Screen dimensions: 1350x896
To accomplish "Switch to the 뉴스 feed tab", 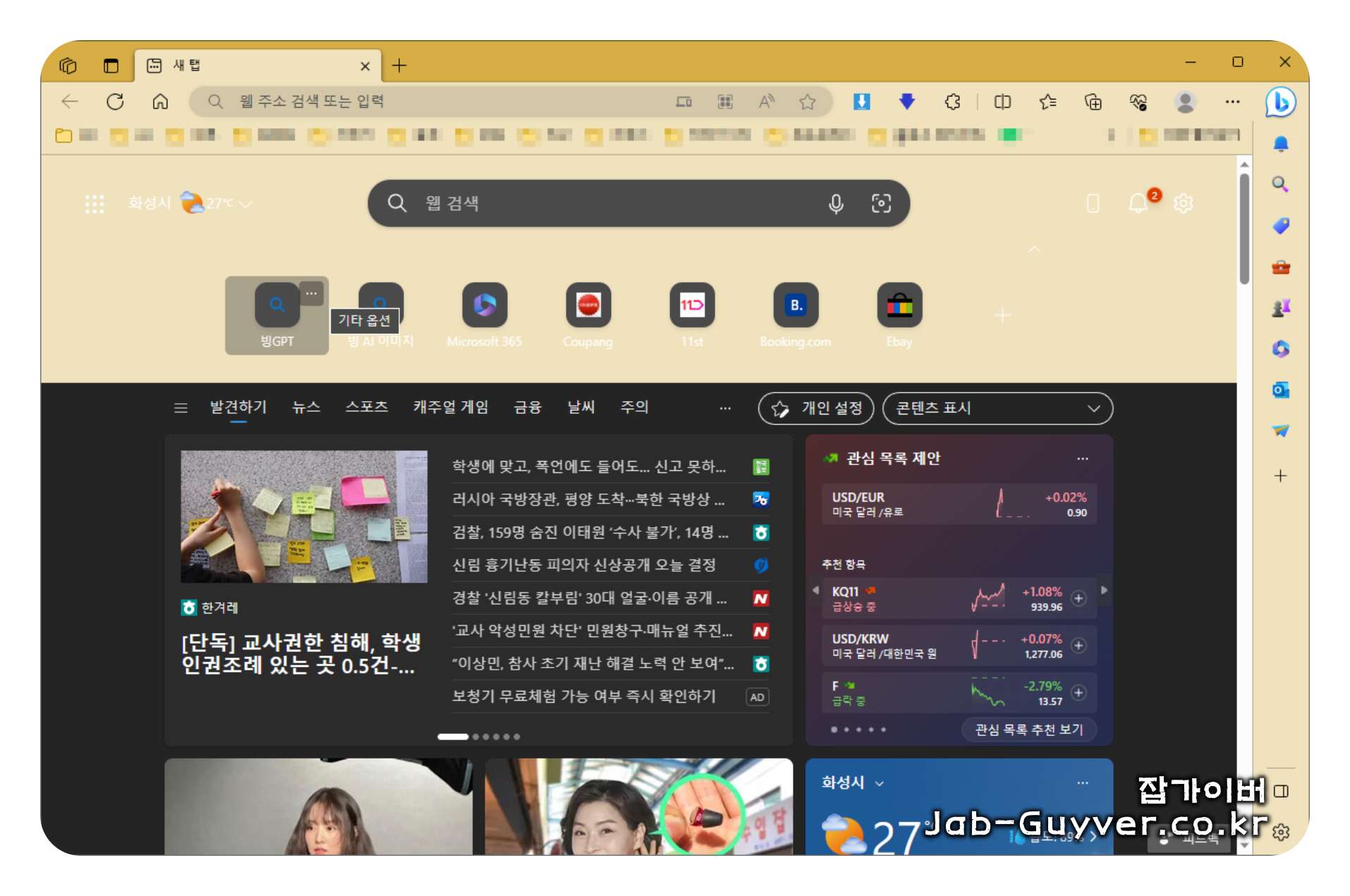I will (305, 407).
